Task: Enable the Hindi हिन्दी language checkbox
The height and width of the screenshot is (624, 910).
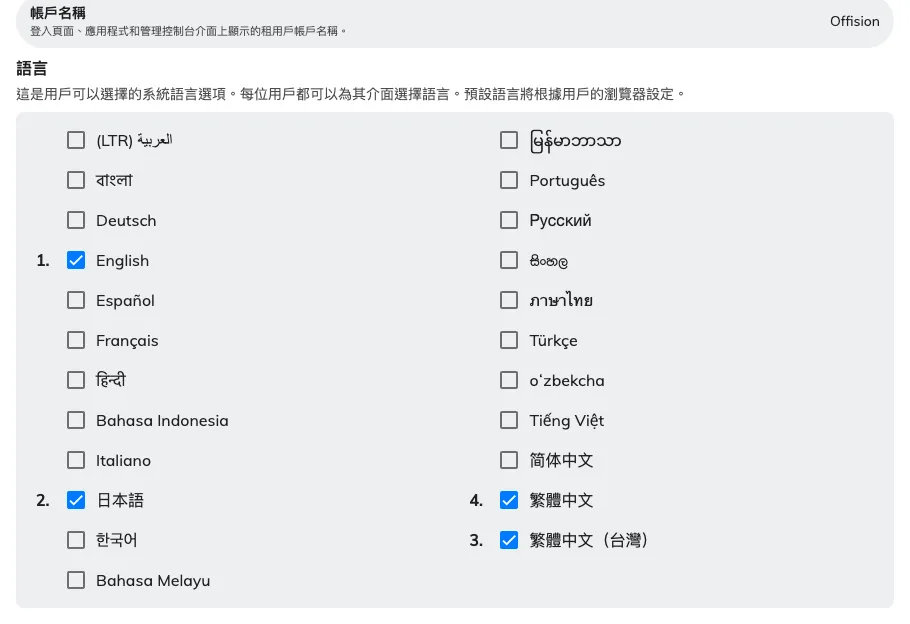Action: click(76, 380)
